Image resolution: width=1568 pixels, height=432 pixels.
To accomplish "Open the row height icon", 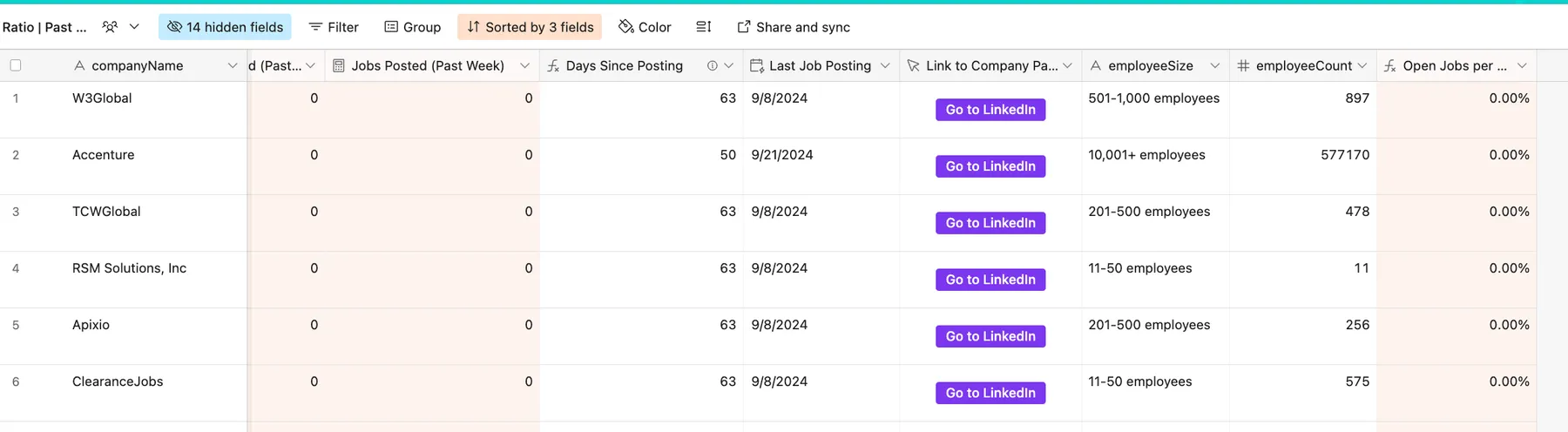I will click(x=704, y=27).
